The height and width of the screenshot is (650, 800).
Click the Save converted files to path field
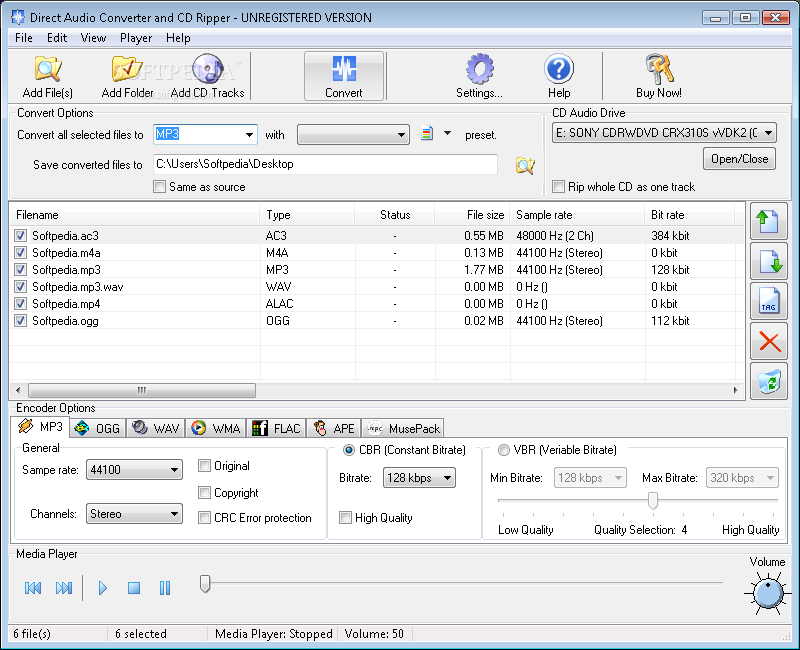(325, 164)
